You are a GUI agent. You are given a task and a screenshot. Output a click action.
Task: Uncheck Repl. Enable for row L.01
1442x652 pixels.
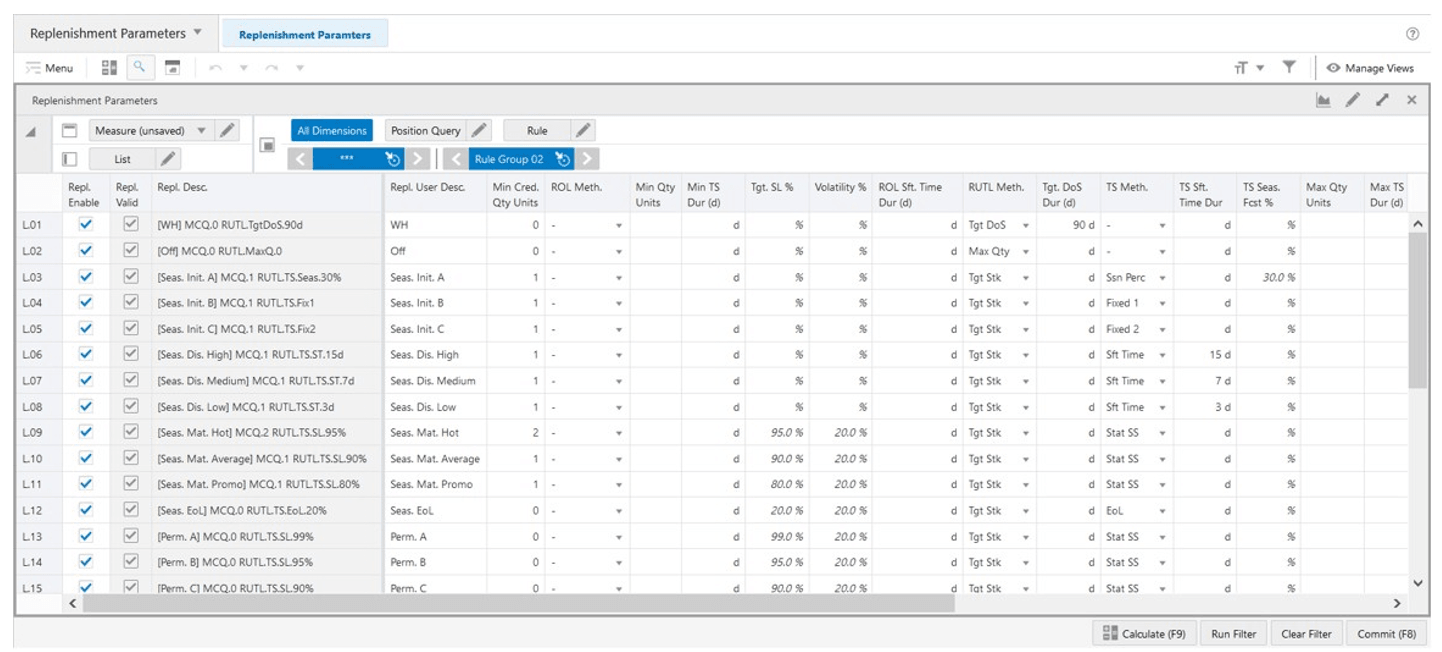click(x=85, y=225)
